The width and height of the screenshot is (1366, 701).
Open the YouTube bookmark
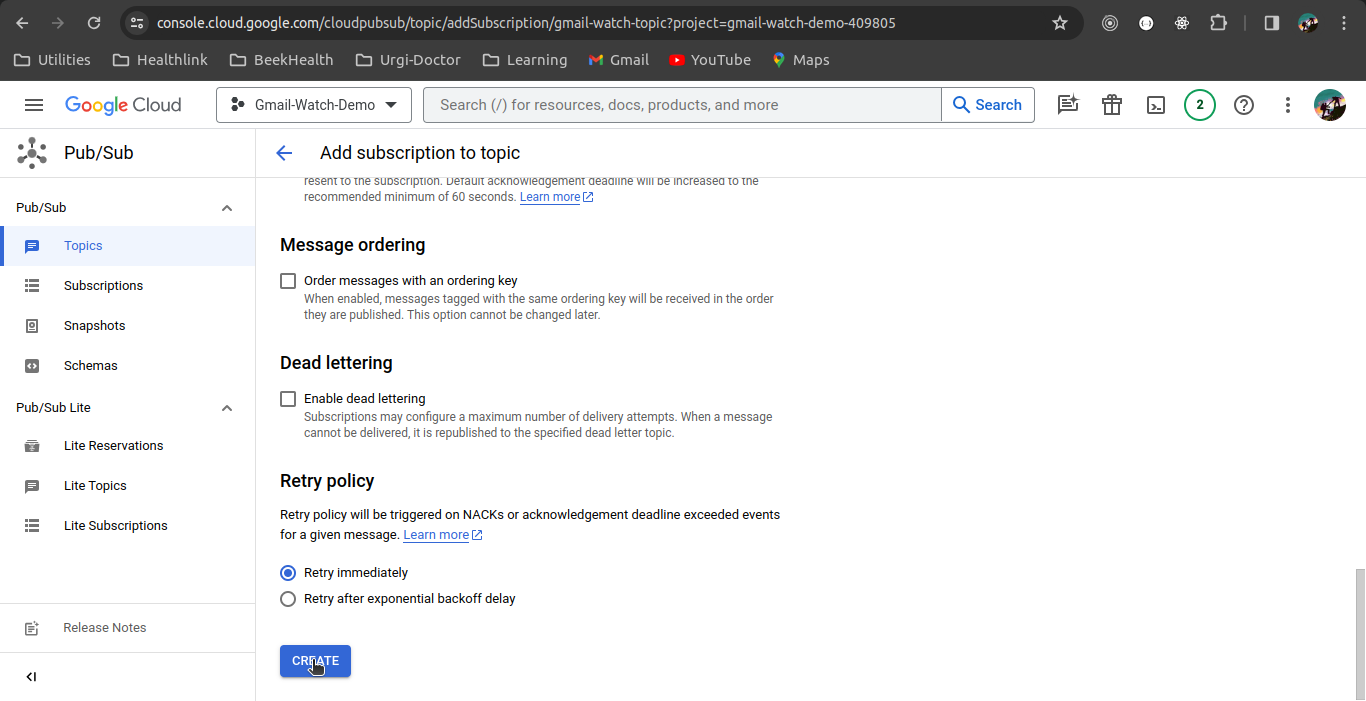pos(710,60)
